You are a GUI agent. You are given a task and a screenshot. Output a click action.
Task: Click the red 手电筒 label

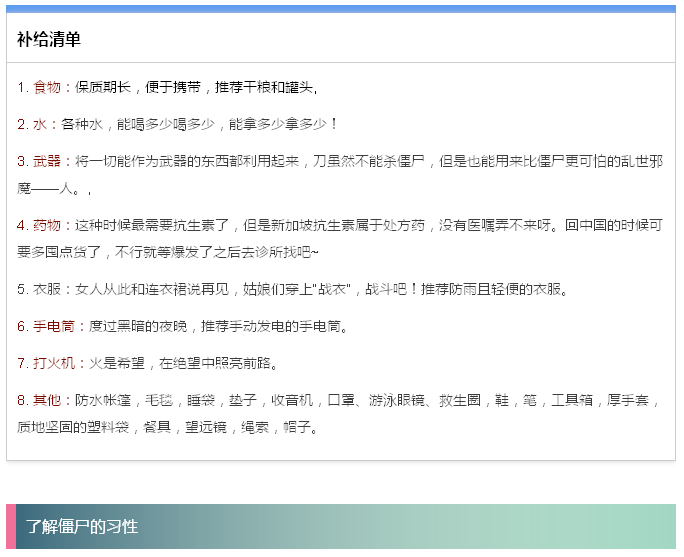[x=54, y=326]
